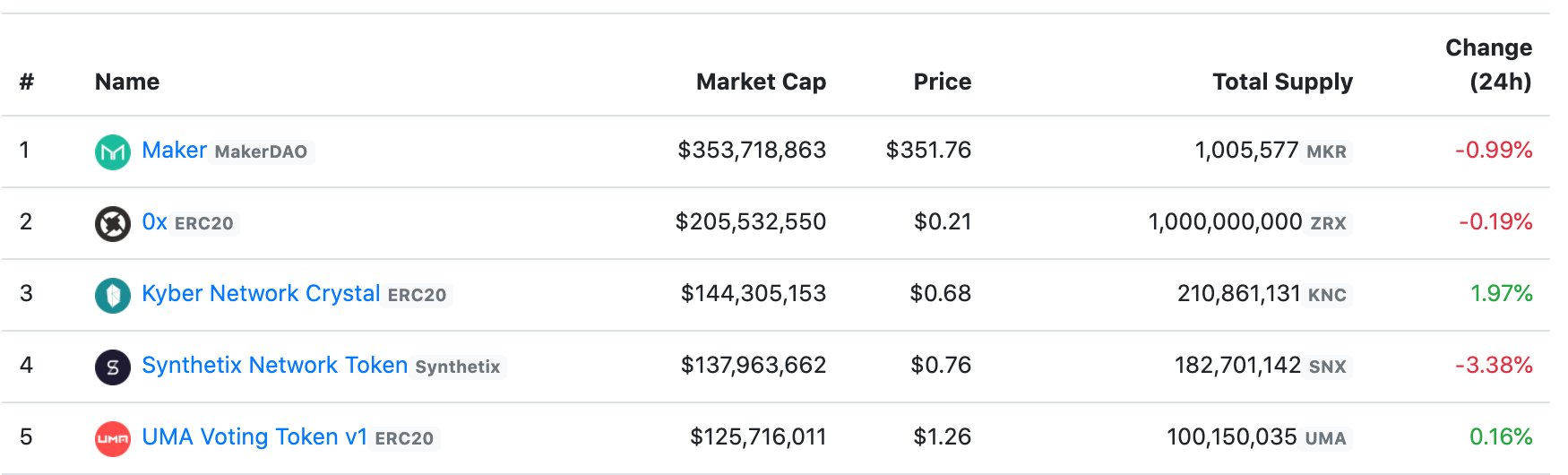Click the Synthetix platform tag
Viewport: 1568px width, 475px height.
[x=458, y=367]
